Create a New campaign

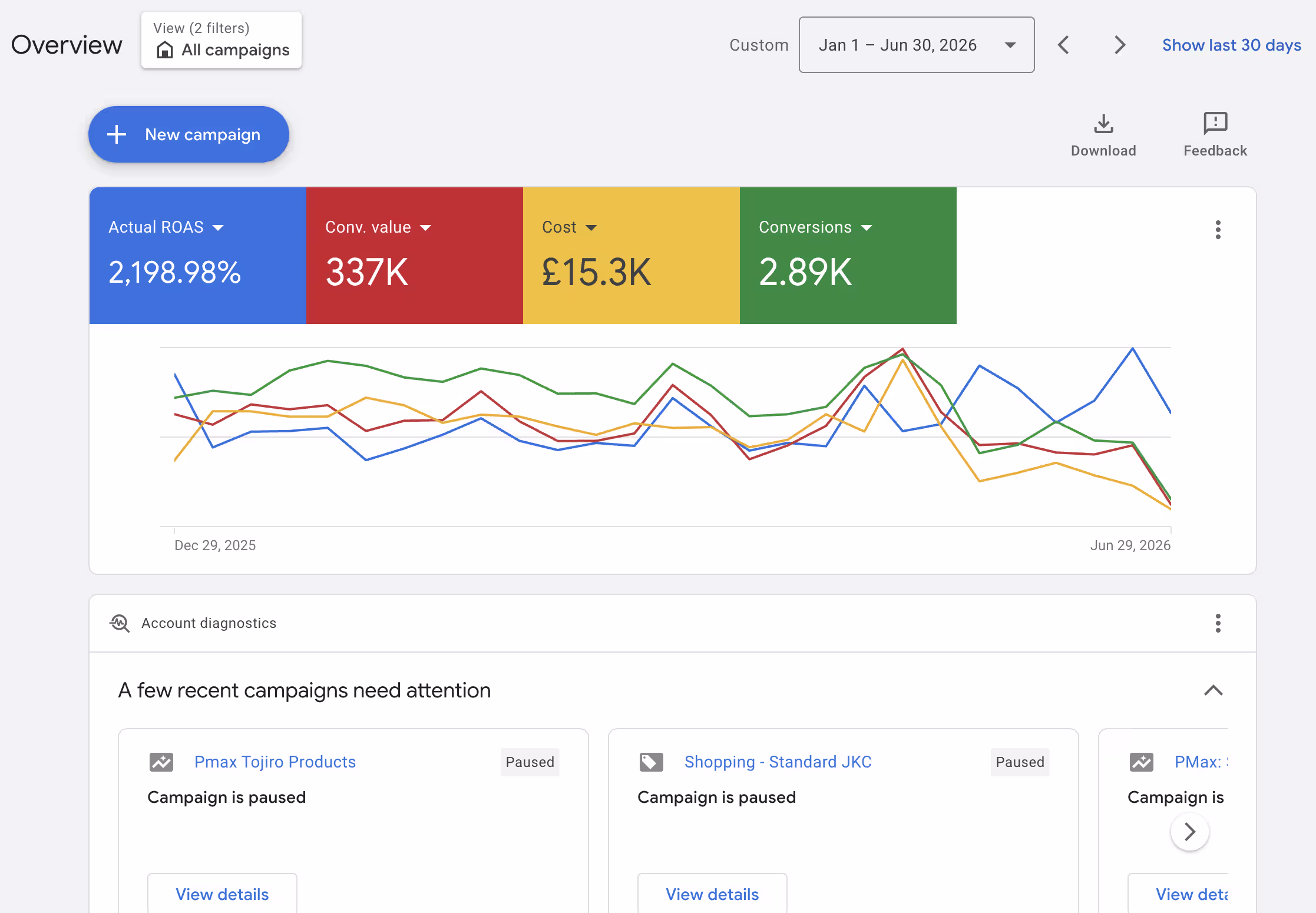point(189,134)
